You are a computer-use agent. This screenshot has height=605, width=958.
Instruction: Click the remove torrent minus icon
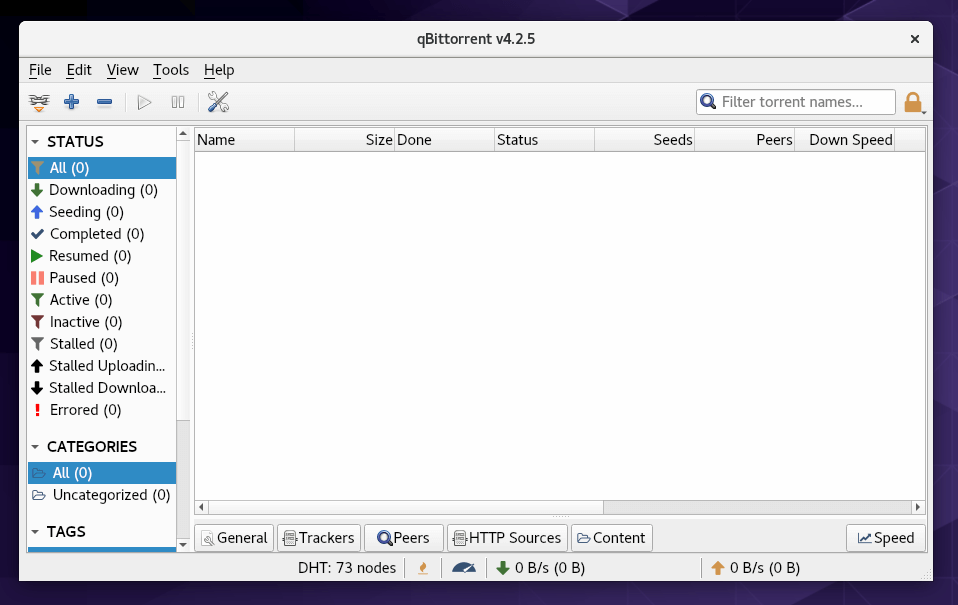104,102
